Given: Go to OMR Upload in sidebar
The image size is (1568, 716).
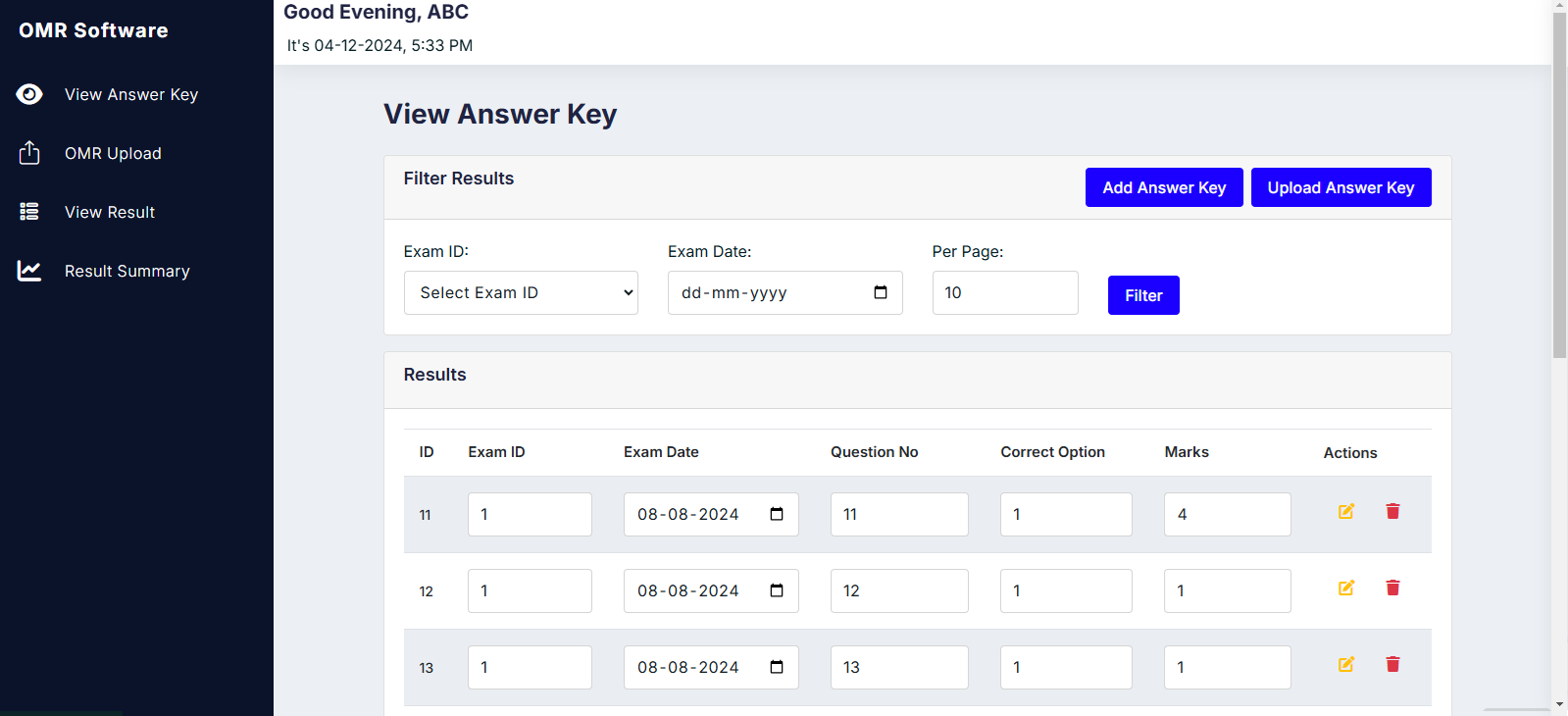Looking at the screenshot, I should point(113,153).
